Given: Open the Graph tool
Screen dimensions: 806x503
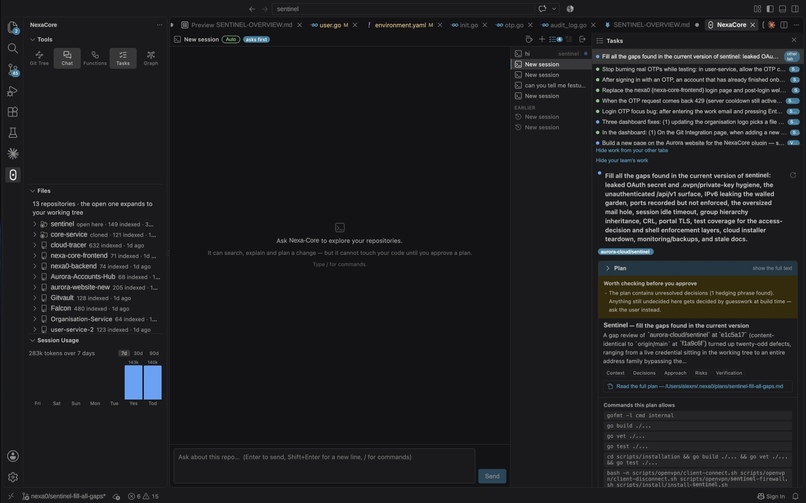Looking at the screenshot, I should pos(151,58).
